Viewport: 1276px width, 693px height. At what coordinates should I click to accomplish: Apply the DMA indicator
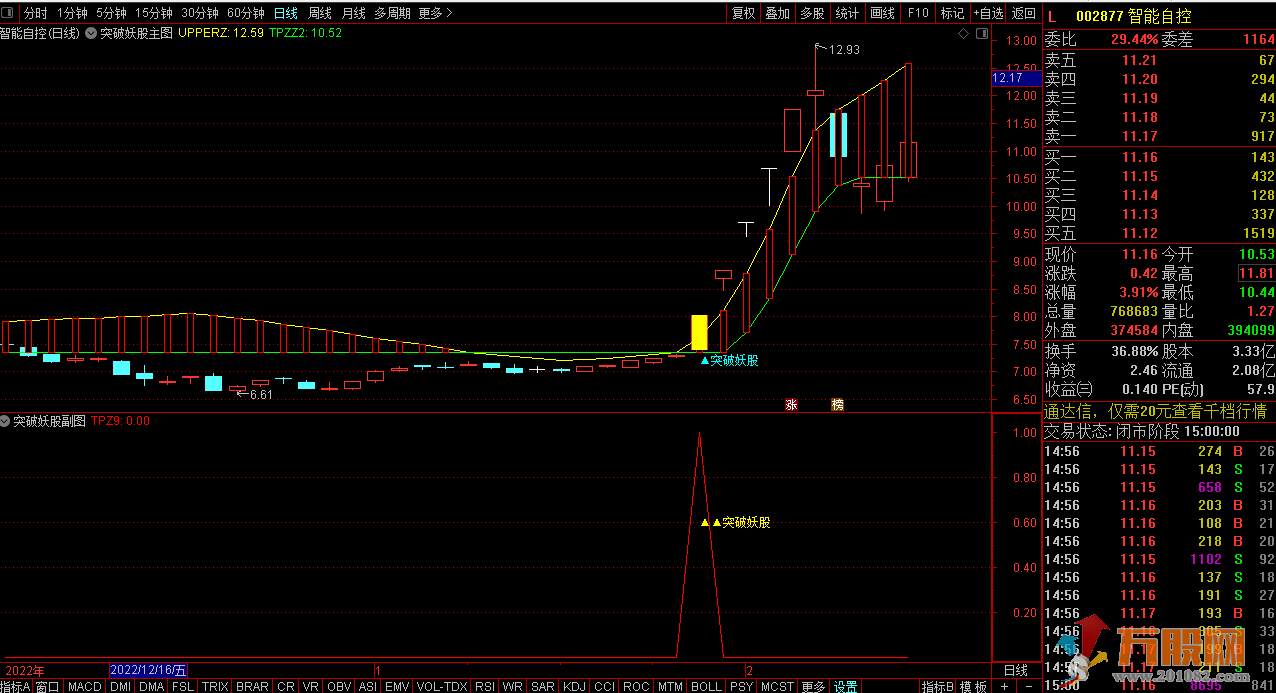(x=152, y=687)
